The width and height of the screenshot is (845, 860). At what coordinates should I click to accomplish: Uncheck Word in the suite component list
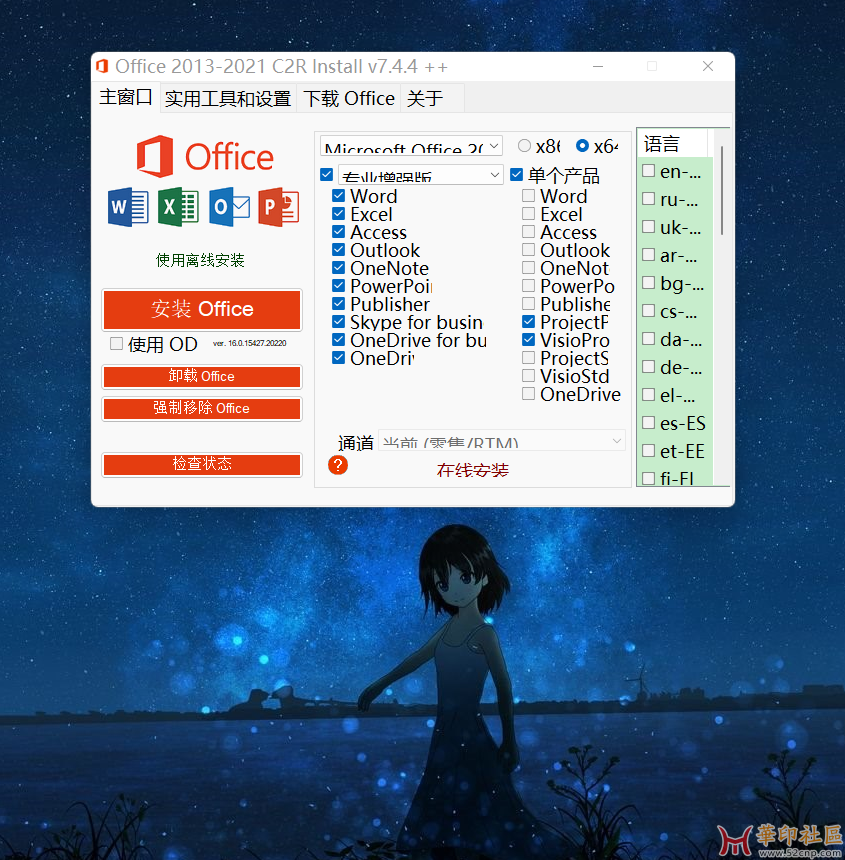338,196
